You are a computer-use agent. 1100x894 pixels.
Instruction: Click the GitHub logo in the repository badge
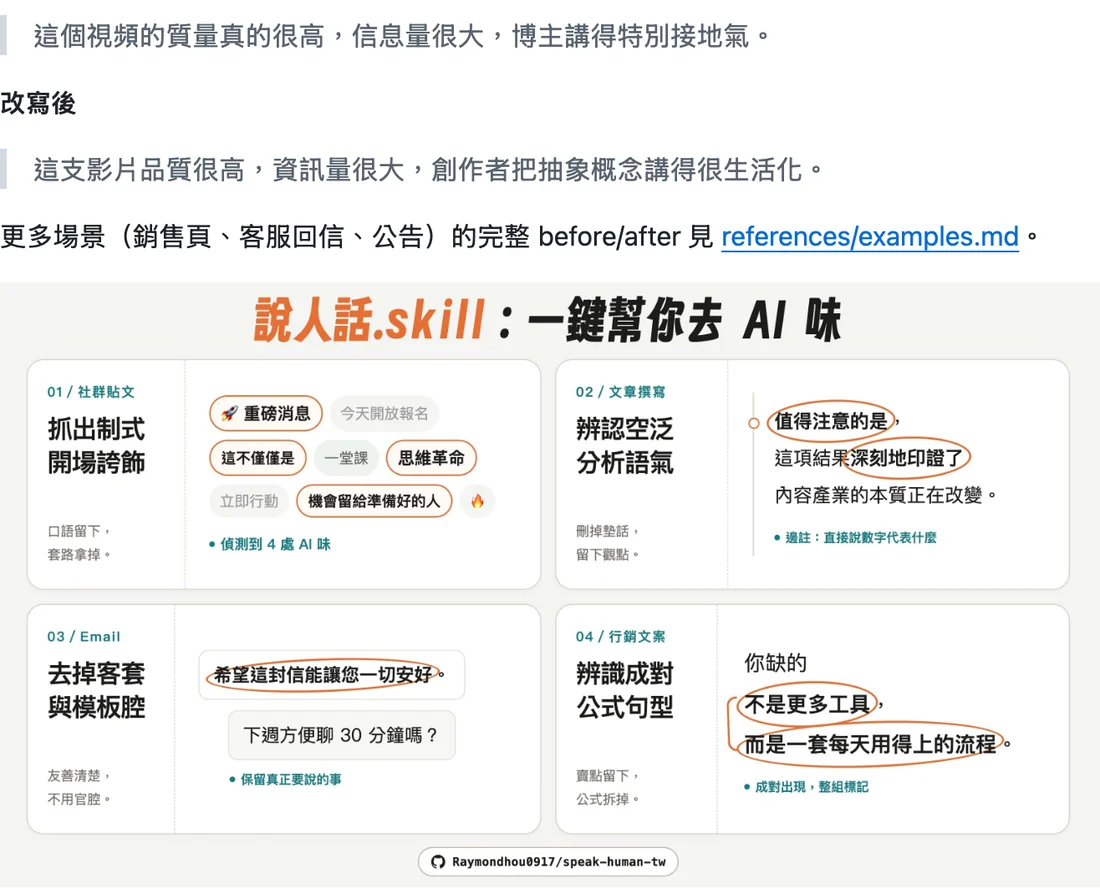438,862
